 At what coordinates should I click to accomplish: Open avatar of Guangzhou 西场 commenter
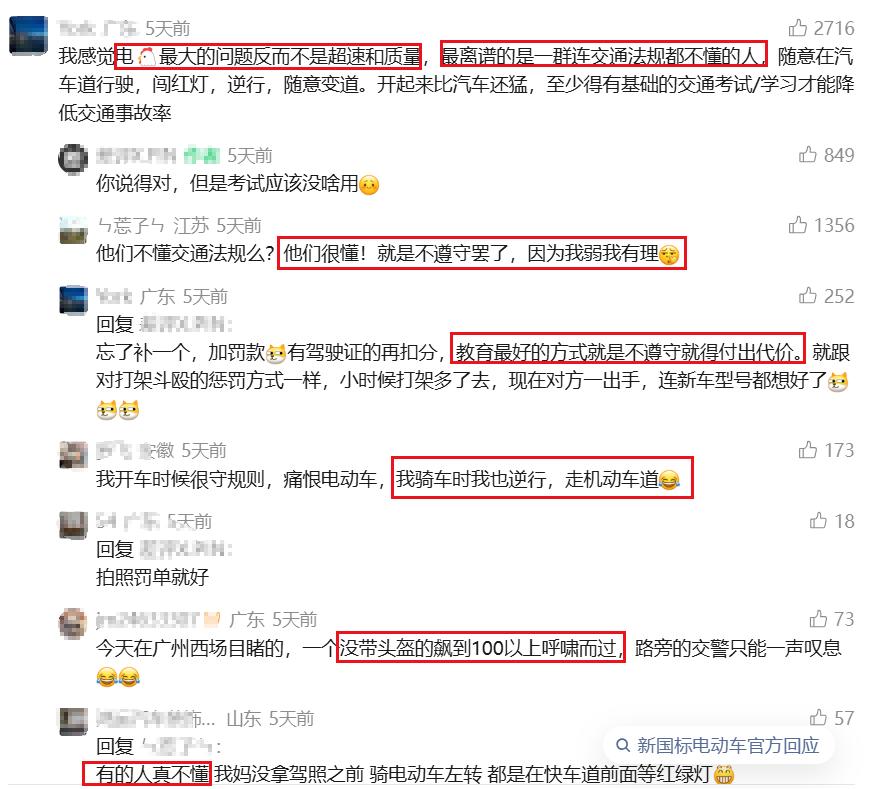73,623
